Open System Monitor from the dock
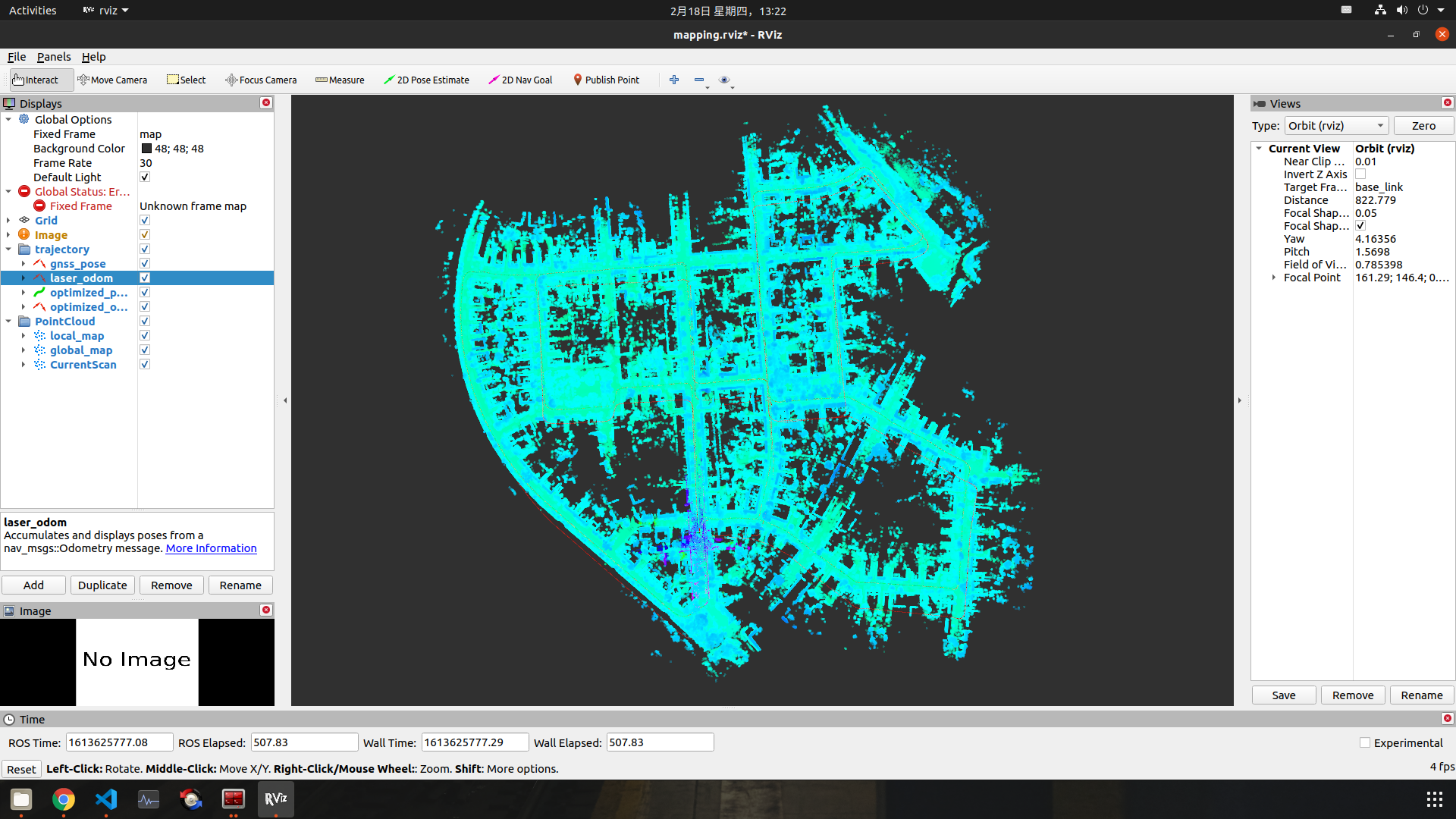 tap(149, 799)
